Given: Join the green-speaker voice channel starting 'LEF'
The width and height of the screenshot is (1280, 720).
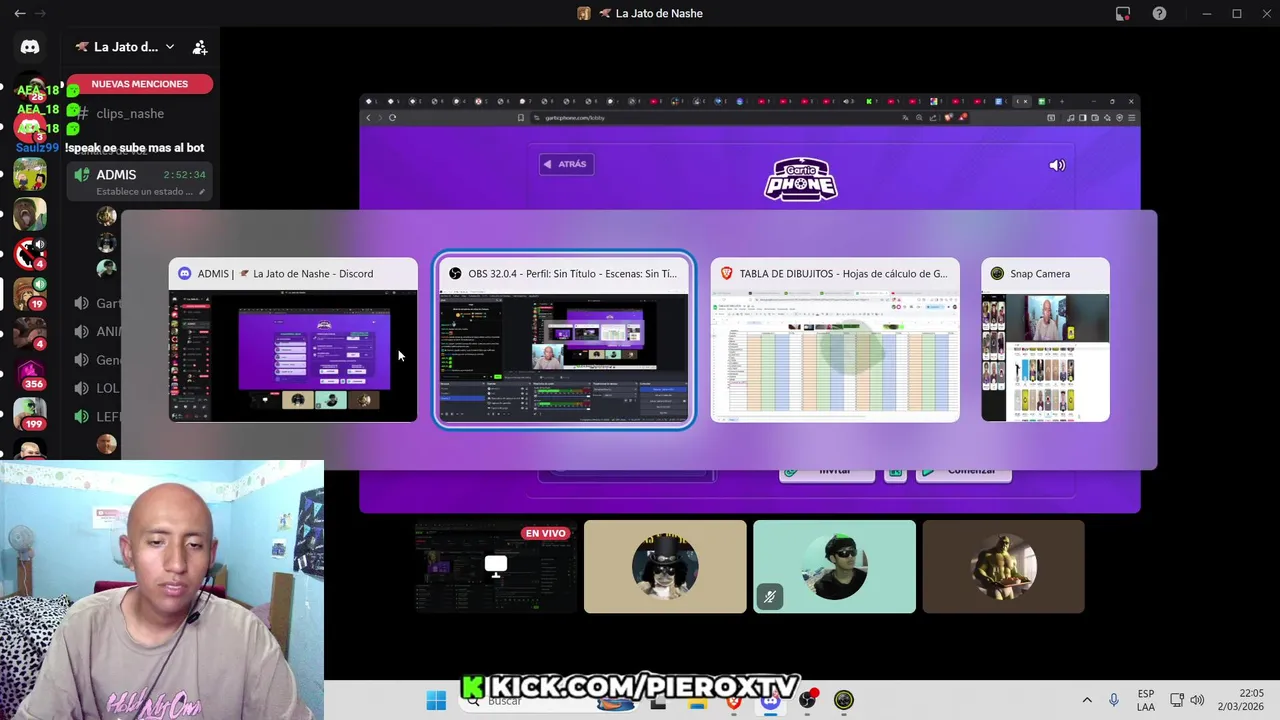Looking at the screenshot, I should [98, 416].
